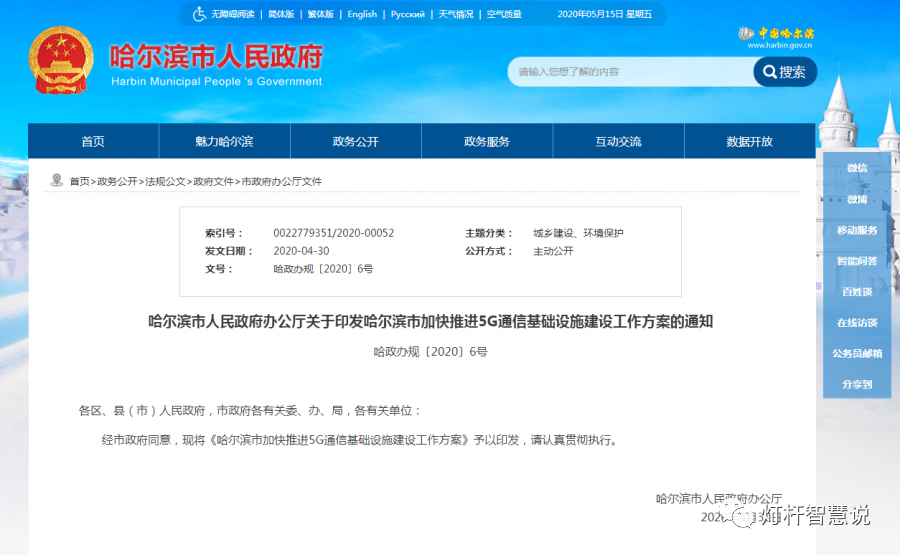Open the 魅力哈尔滨 navigation tab
Screen dimensions: 900x555
pyautogui.click(x=224, y=141)
